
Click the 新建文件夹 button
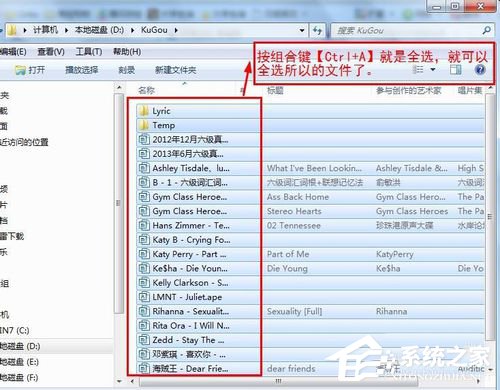(x=176, y=70)
